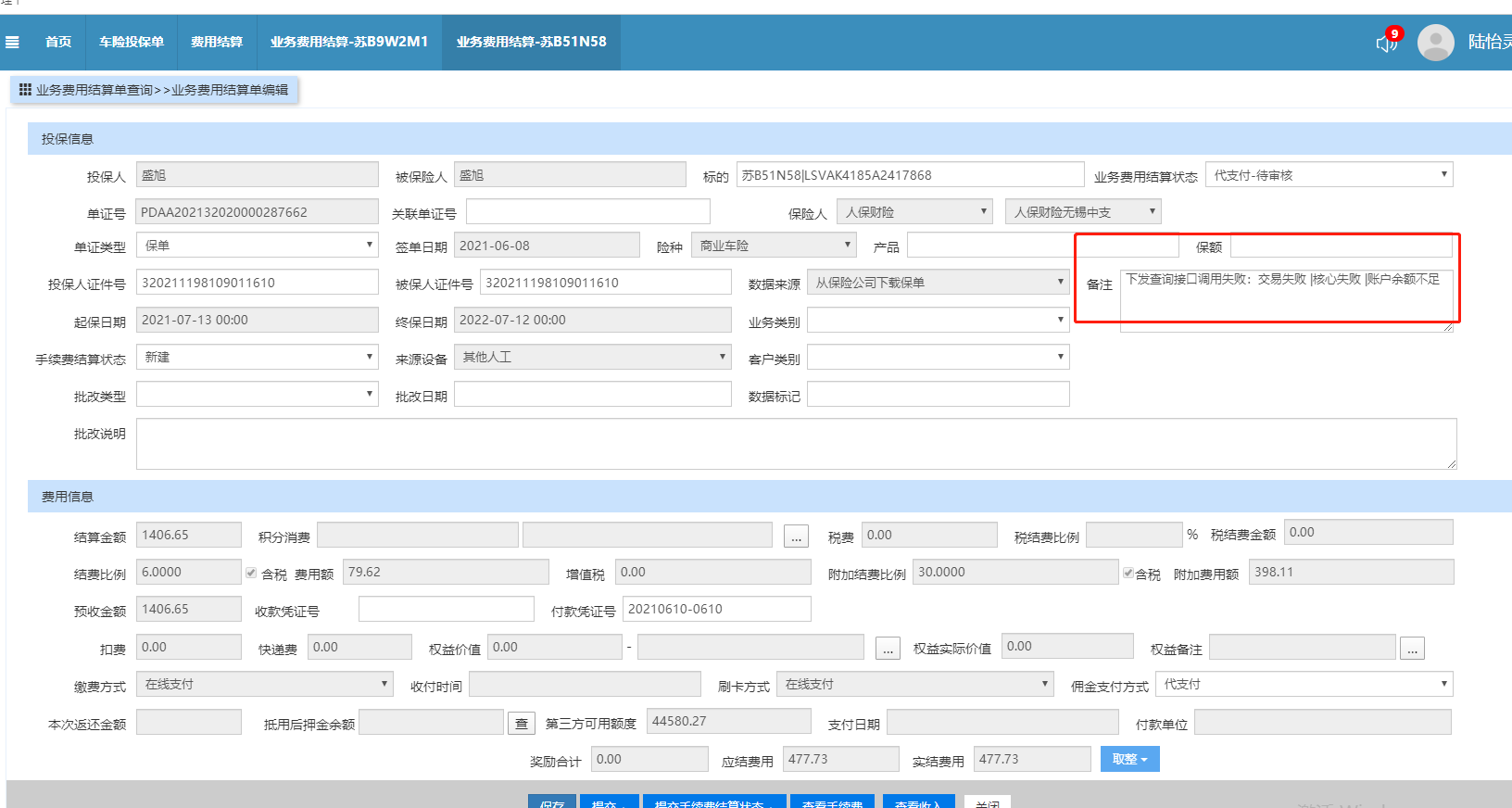
Task: Toggle the 含税 checkbox beside 结费比例
Action: pyautogui.click(x=251, y=574)
